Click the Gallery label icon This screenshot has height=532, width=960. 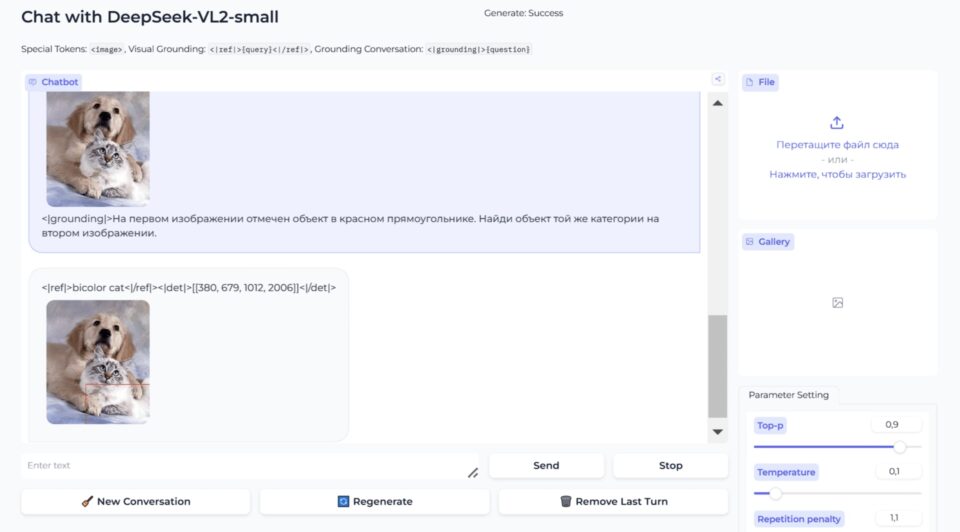pos(749,242)
